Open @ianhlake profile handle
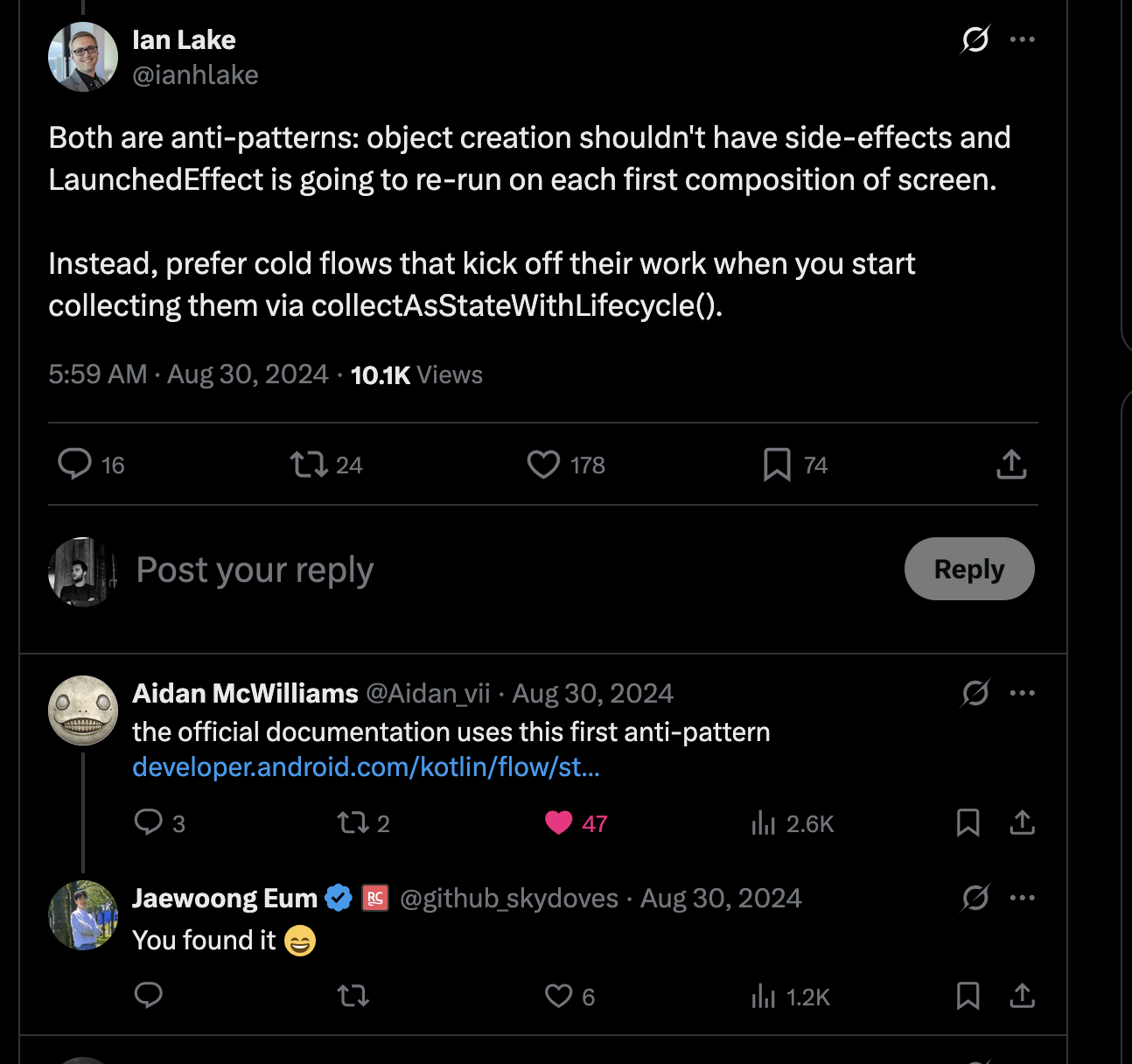 pyautogui.click(x=195, y=75)
